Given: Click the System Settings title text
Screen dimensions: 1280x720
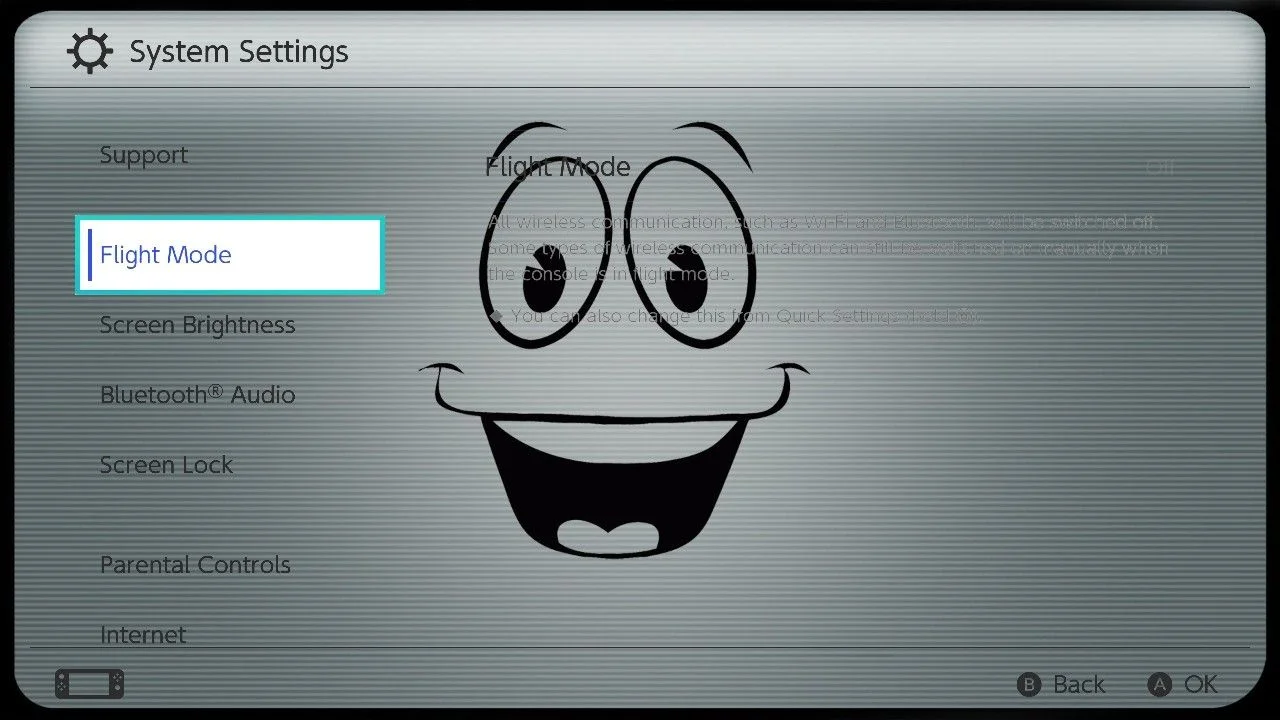Looking at the screenshot, I should (239, 52).
